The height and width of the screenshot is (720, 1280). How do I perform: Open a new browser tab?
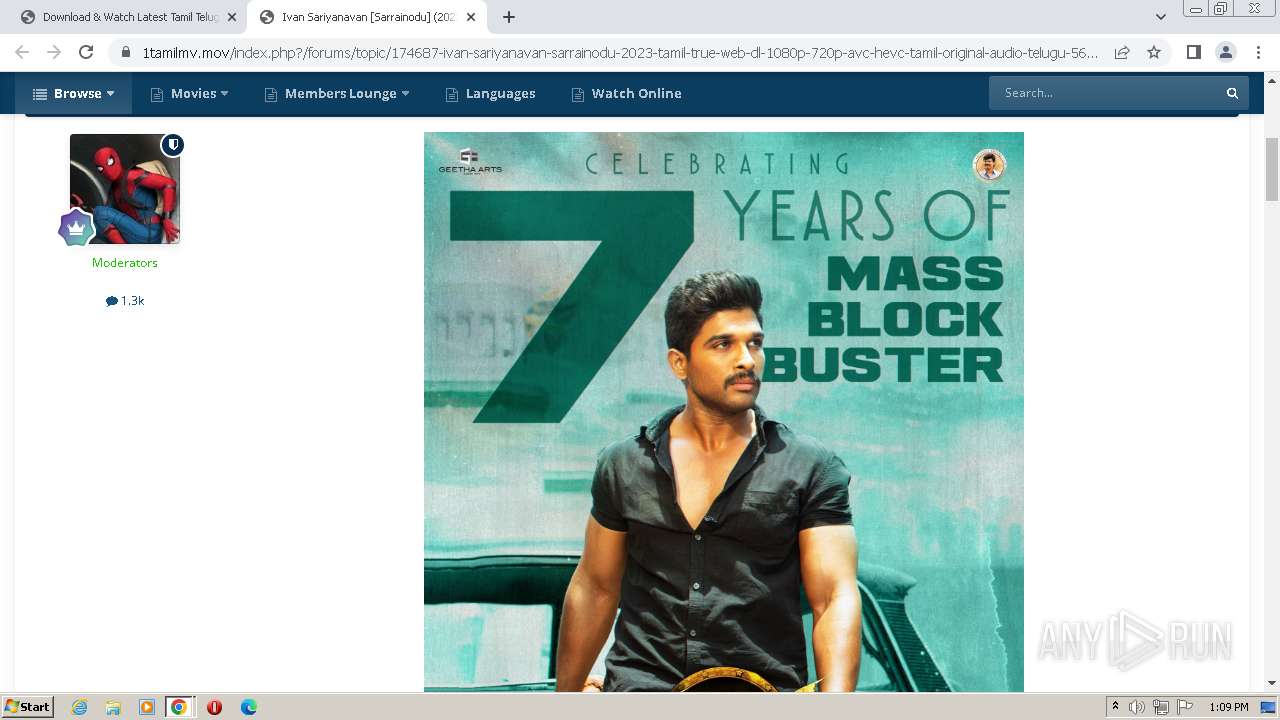[x=509, y=17]
